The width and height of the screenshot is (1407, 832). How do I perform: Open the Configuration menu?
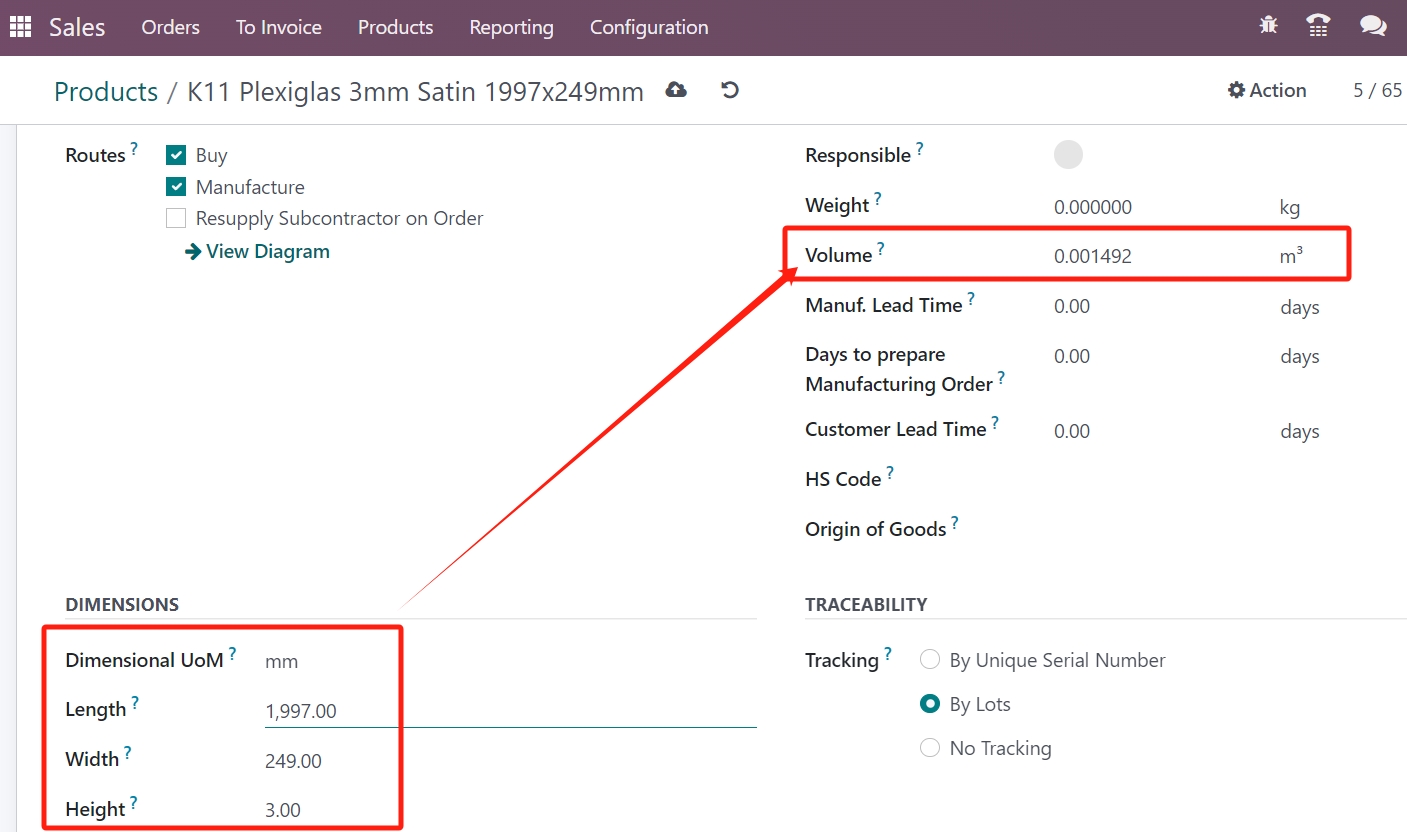tap(649, 27)
